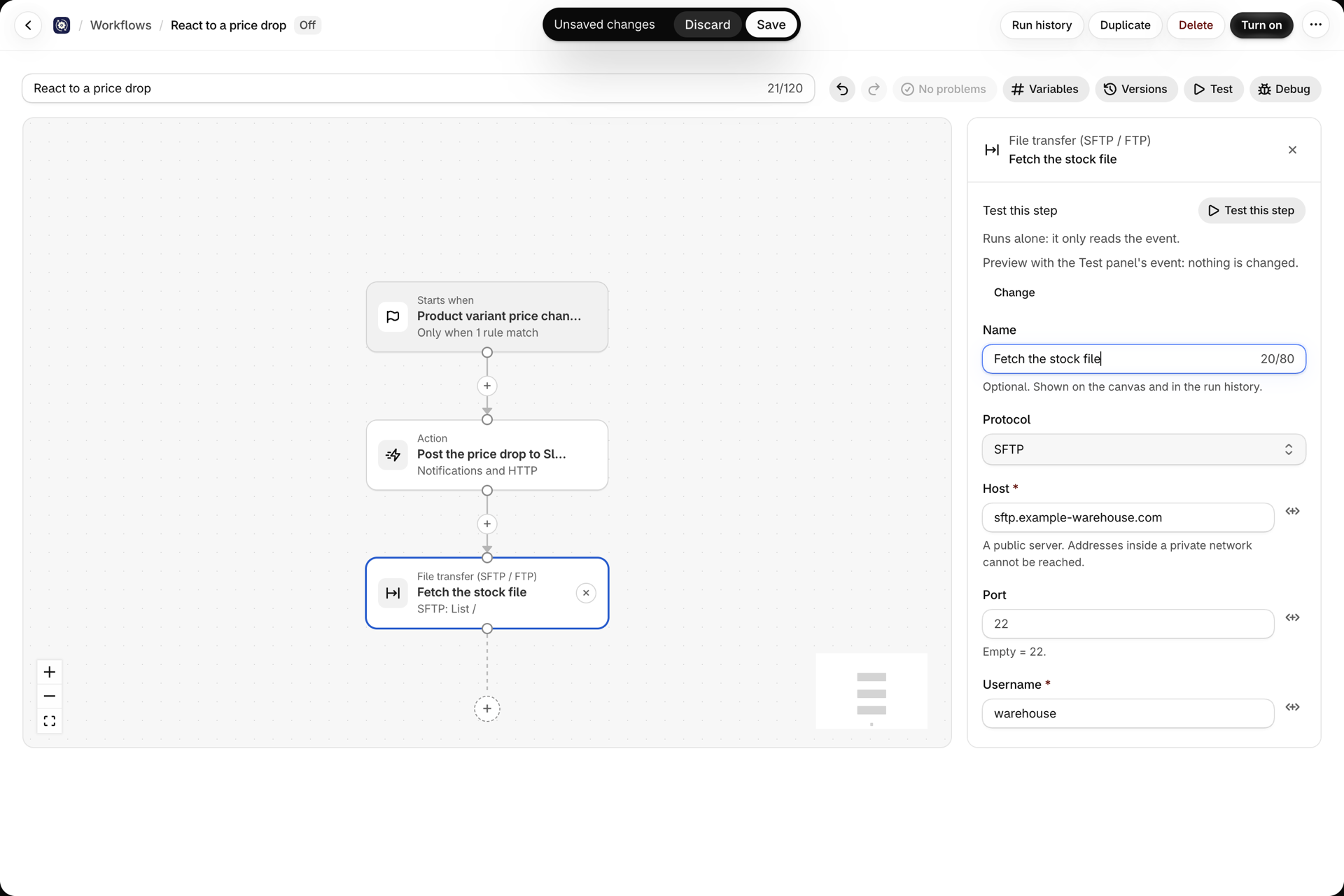The height and width of the screenshot is (896, 1344).
Task: Insert variable into Port field
Action: click(x=1292, y=617)
